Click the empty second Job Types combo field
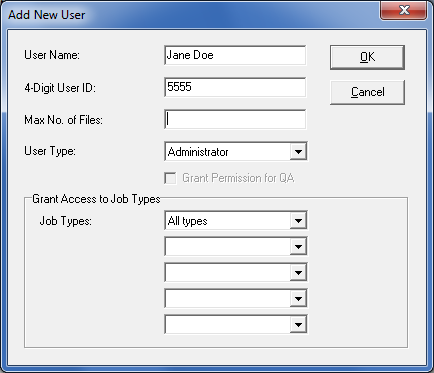 pos(228,247)
